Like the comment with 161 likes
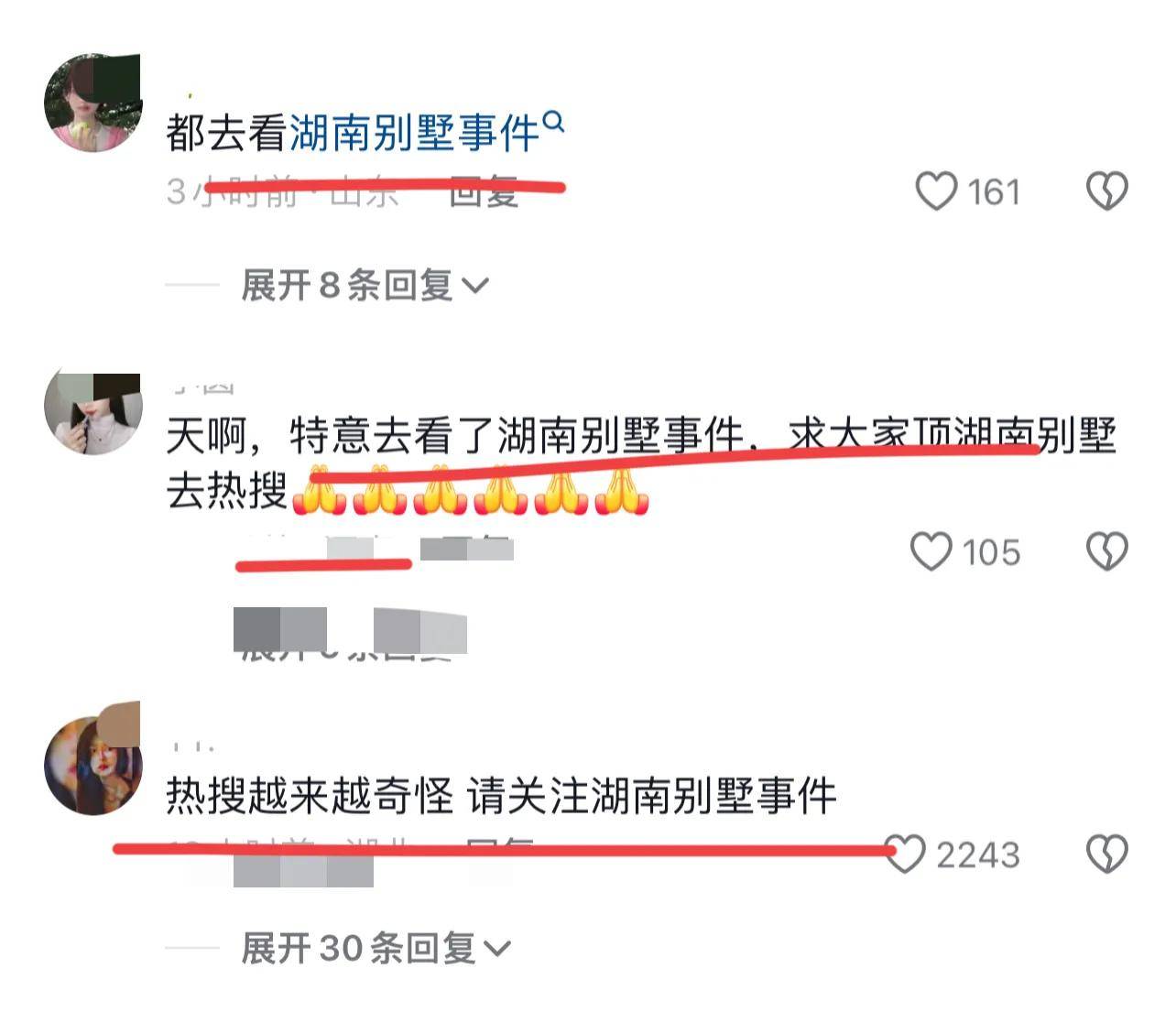This screenshot has width=1176, height=1012. tap(936, 191)
